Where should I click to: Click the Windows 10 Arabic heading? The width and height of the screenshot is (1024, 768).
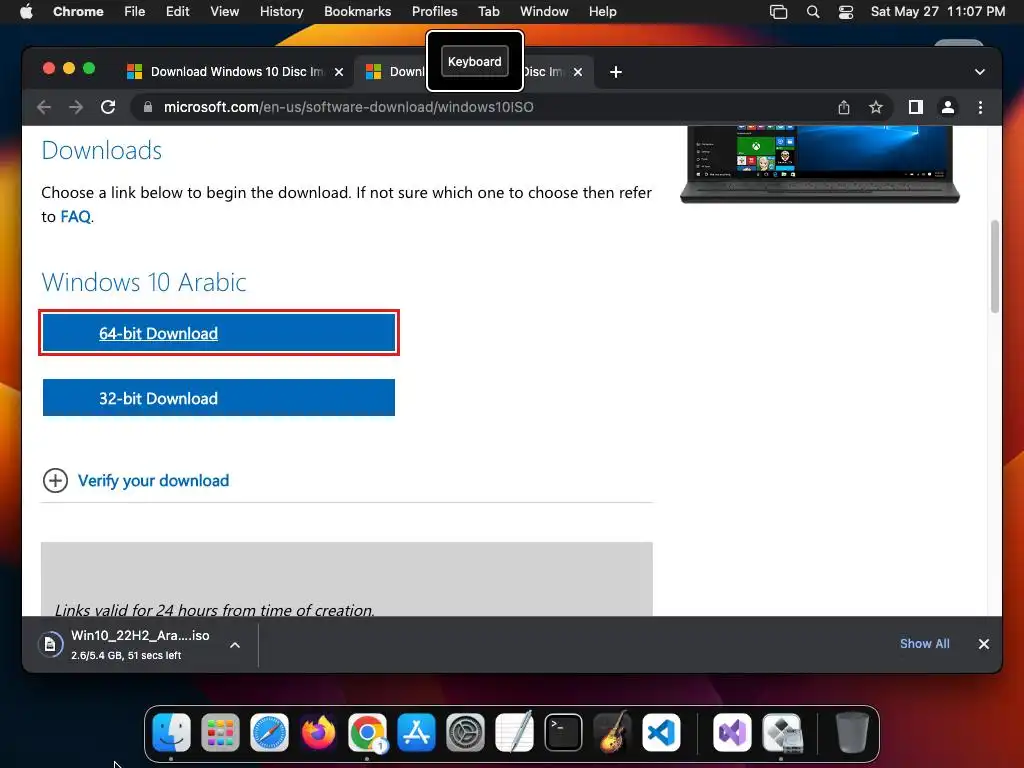point(144,282)
